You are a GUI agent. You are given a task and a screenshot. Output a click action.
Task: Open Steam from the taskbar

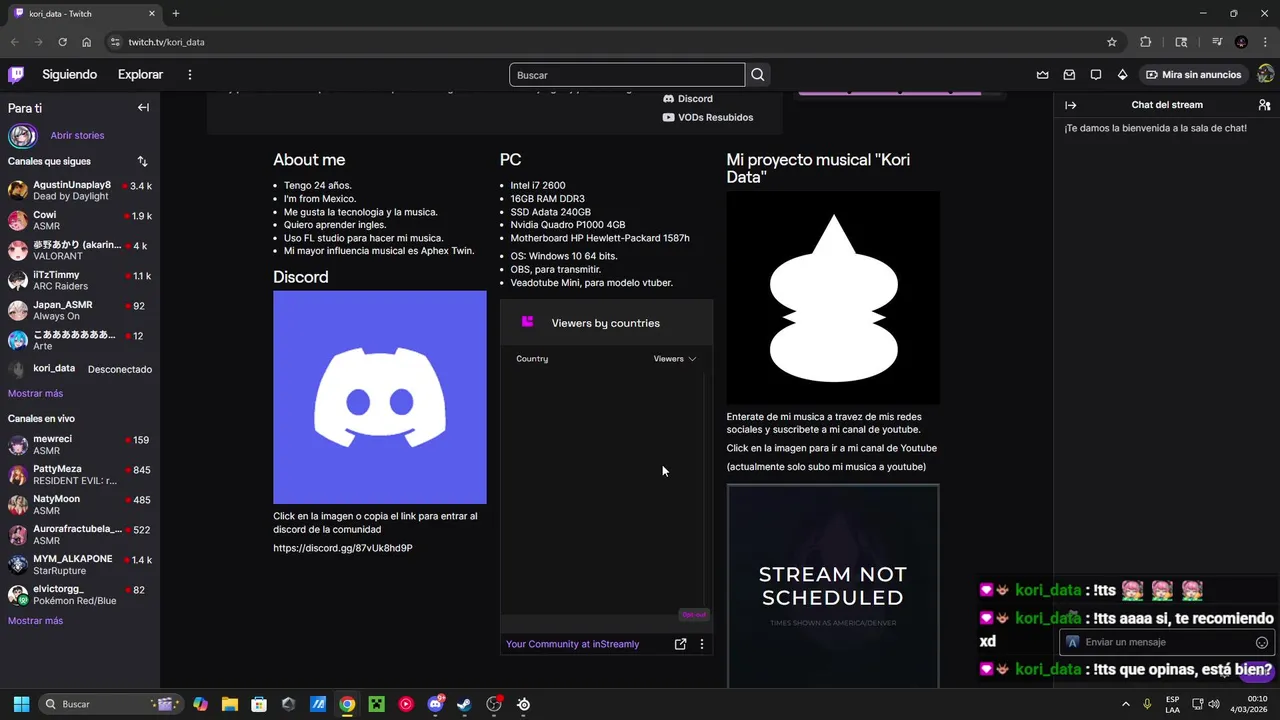464,704
